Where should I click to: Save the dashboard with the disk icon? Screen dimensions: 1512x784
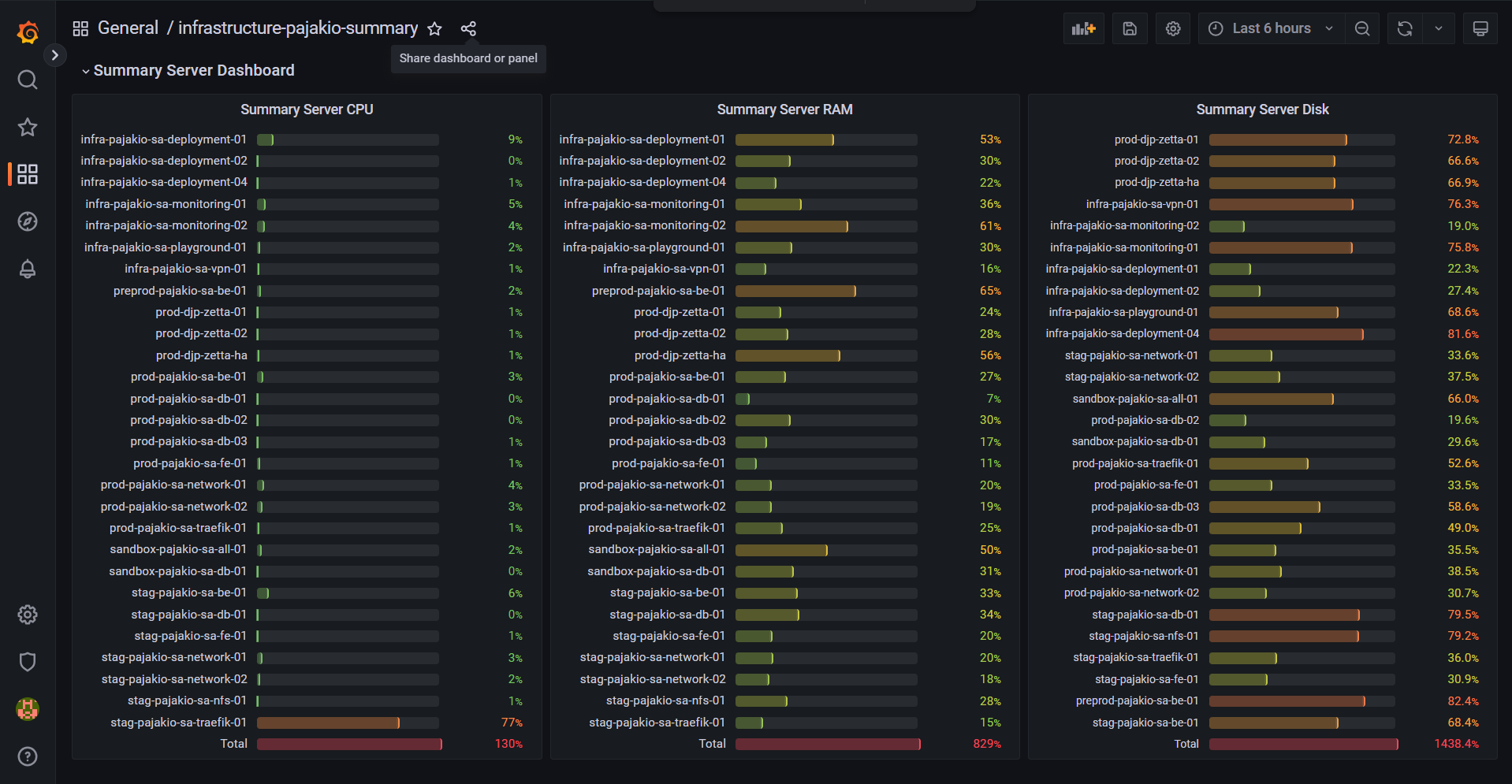point(1130,28)
